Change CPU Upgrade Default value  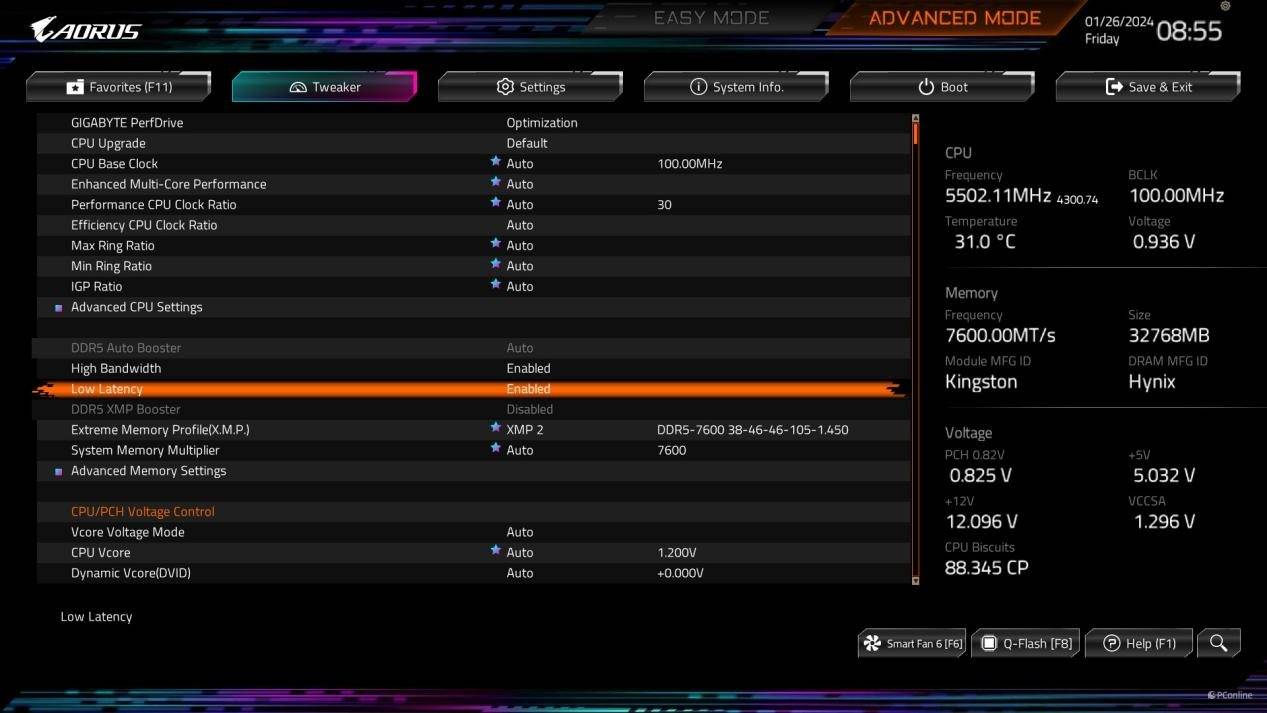pyautogui.click(x=527, y=143)
